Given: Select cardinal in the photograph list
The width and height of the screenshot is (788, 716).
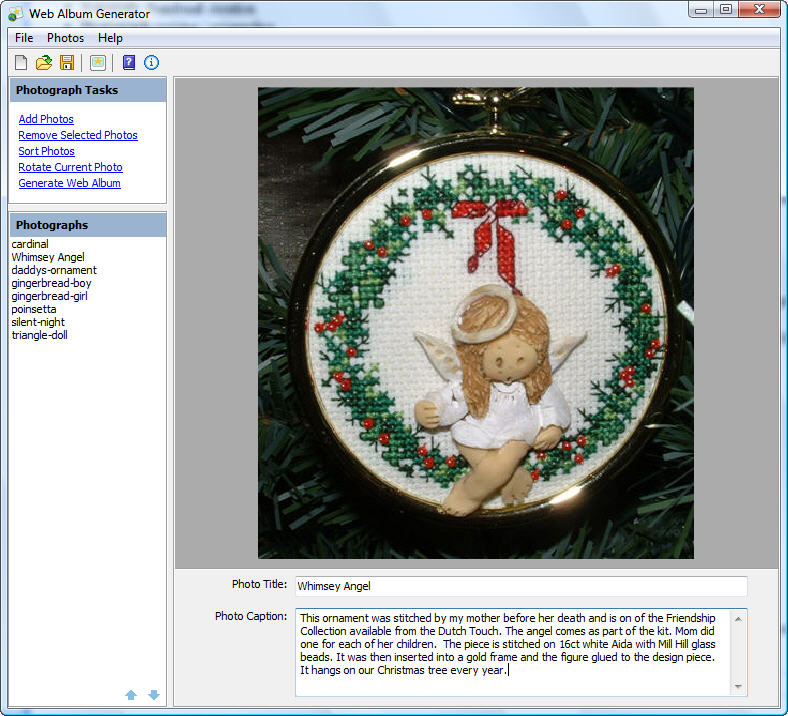Looking at the screenshot, I should point(30,244).
